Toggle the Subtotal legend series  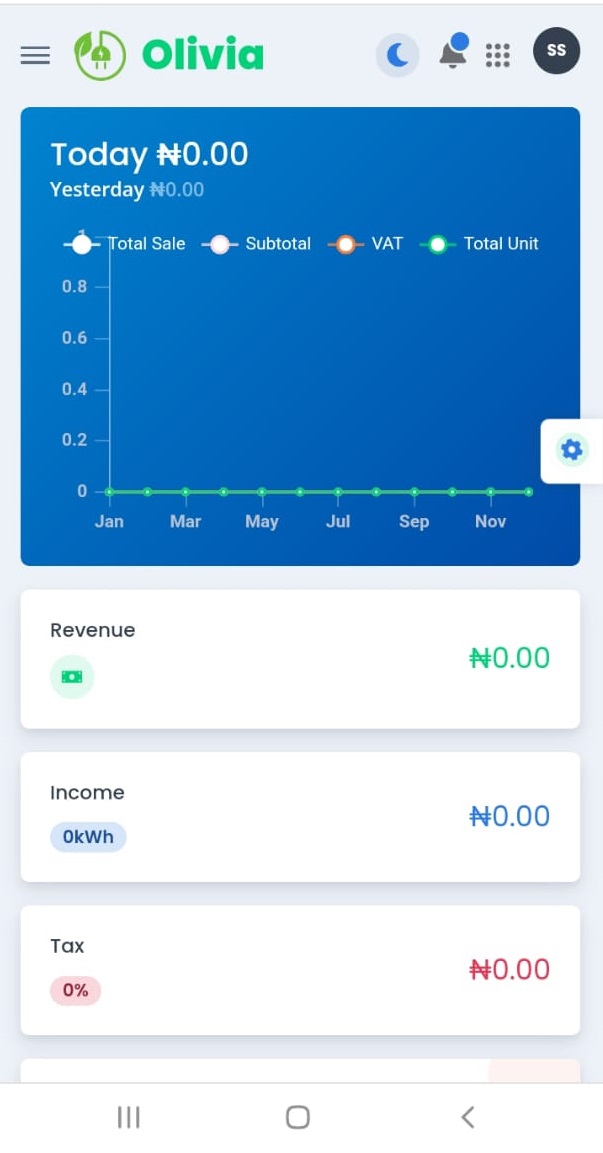pos(256,244)
